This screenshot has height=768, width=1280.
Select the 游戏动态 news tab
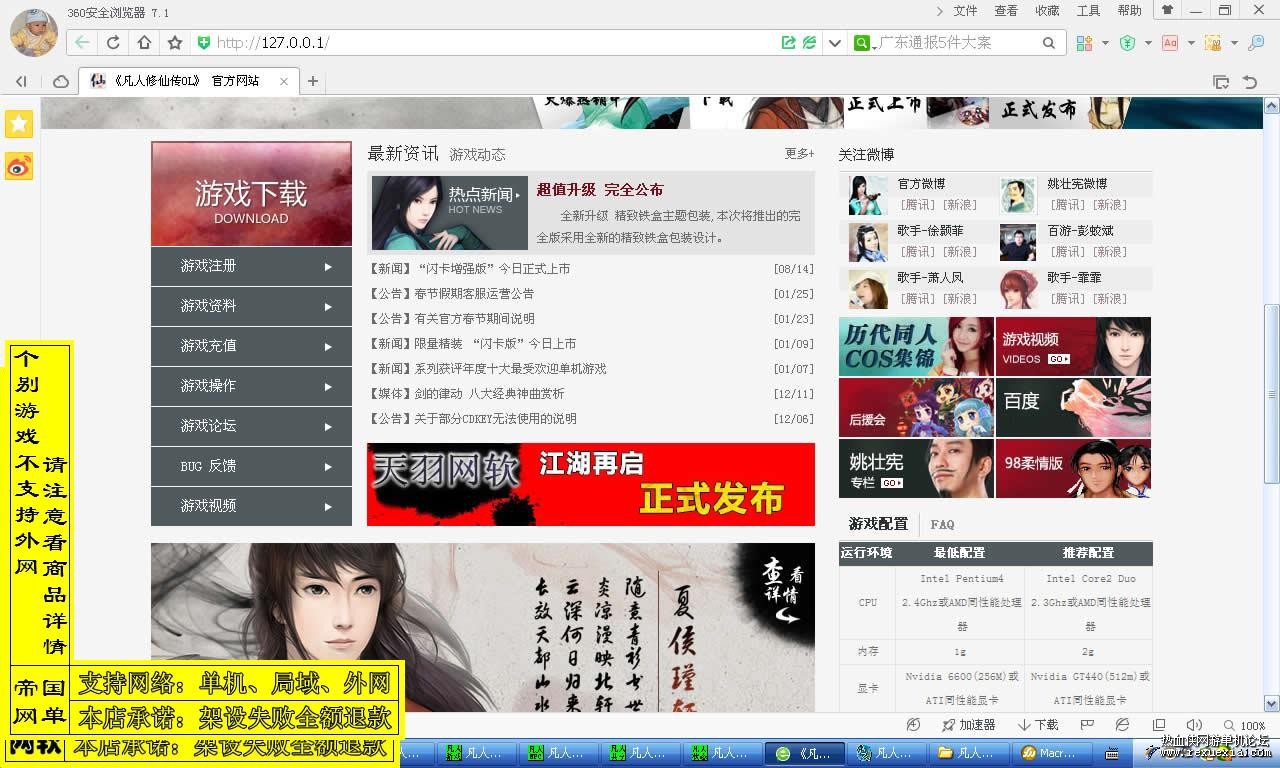[x=477, y=154]
